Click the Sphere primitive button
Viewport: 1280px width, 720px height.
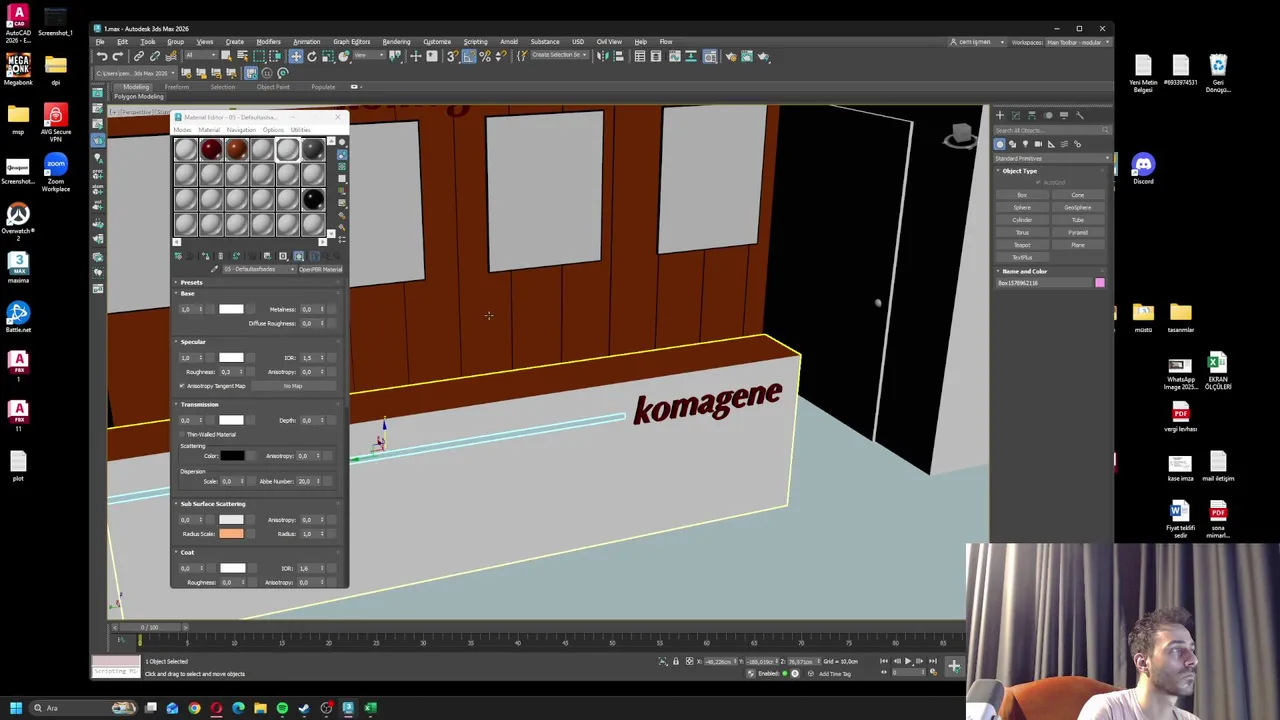1022,208
